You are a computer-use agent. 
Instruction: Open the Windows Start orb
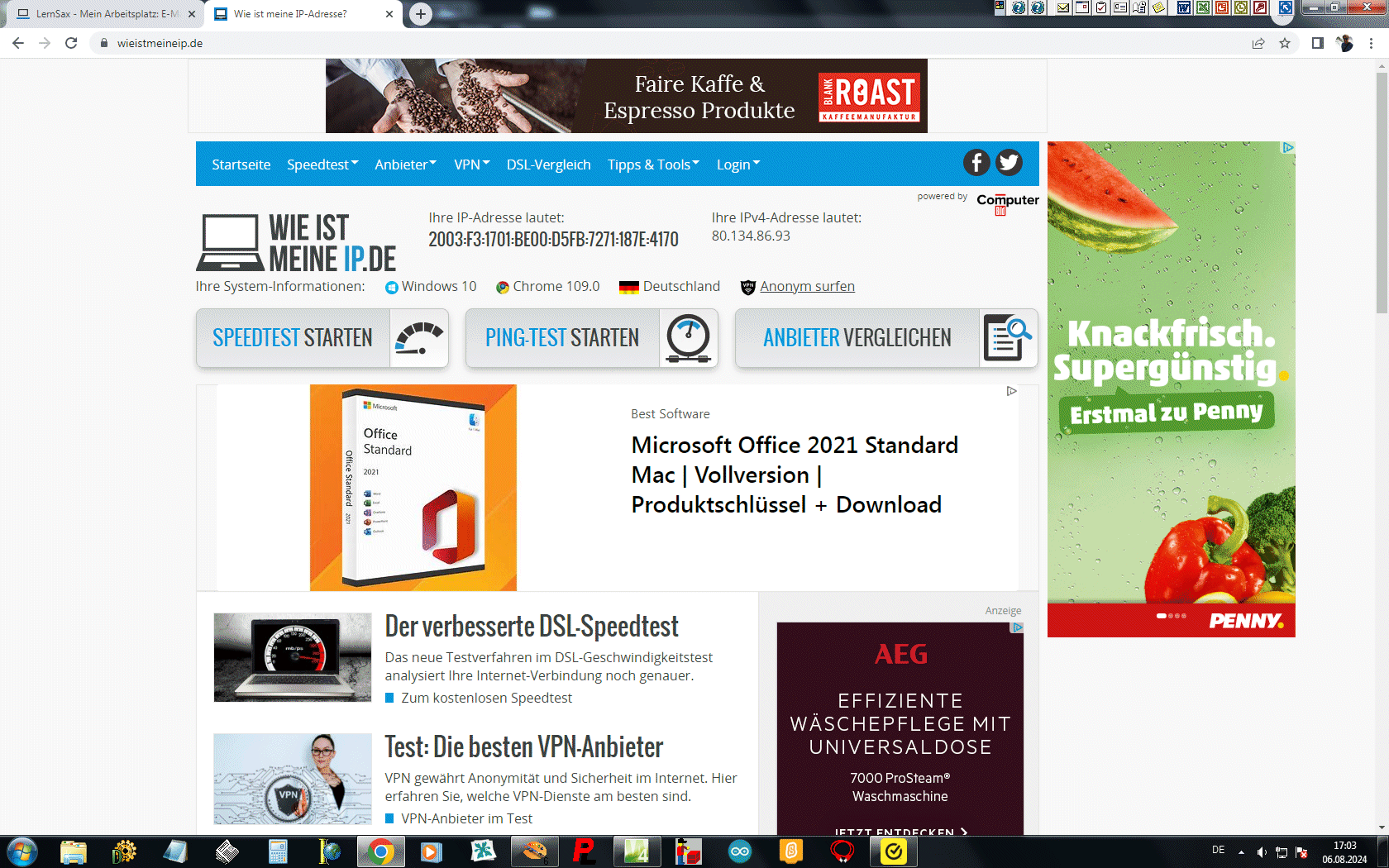coord(22,851)
